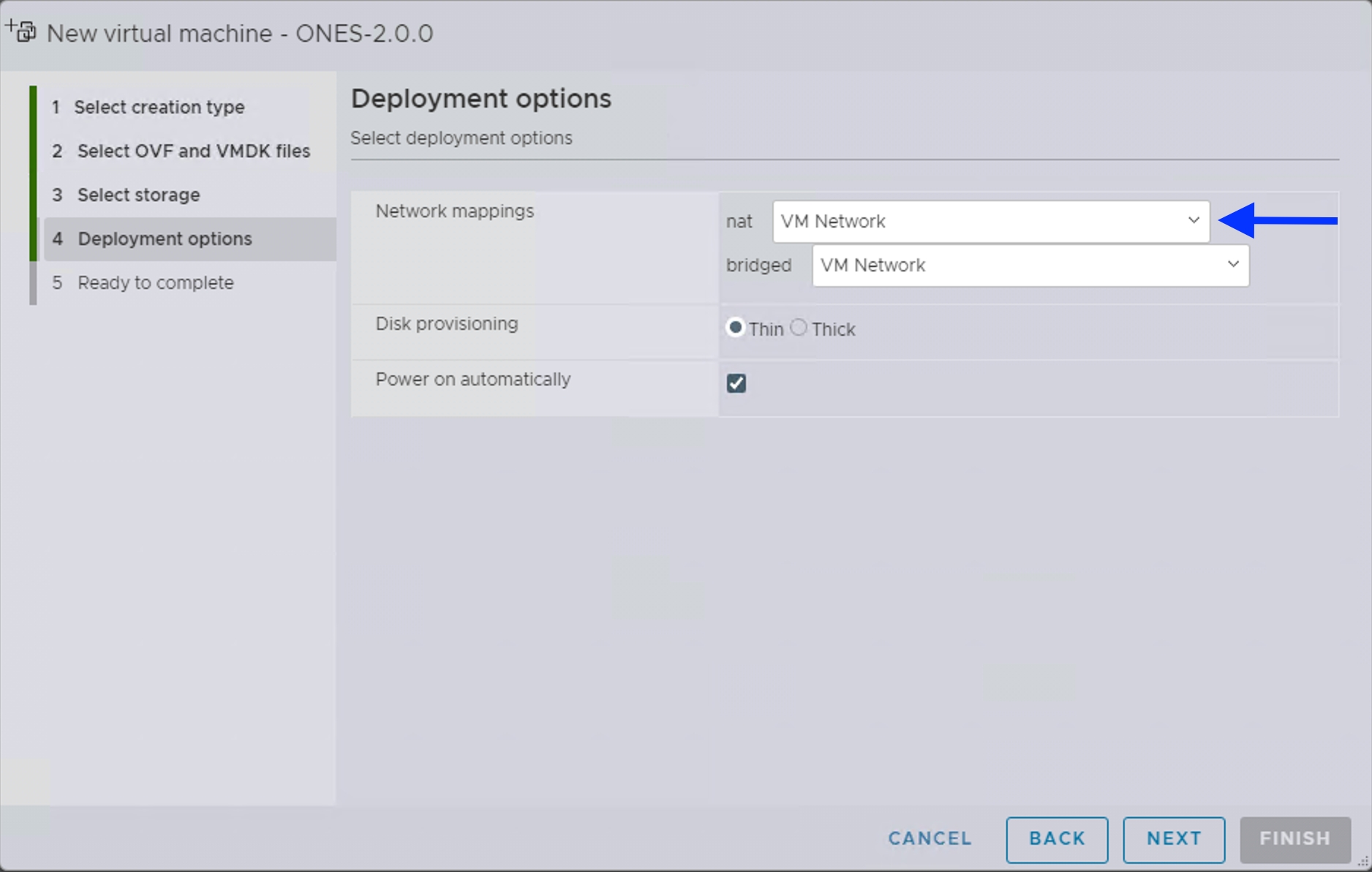The height and width of the screenshot is (872, 1372).
Task: Jump to step 5 Ready to complete
Action: click(x=155, y=282)
